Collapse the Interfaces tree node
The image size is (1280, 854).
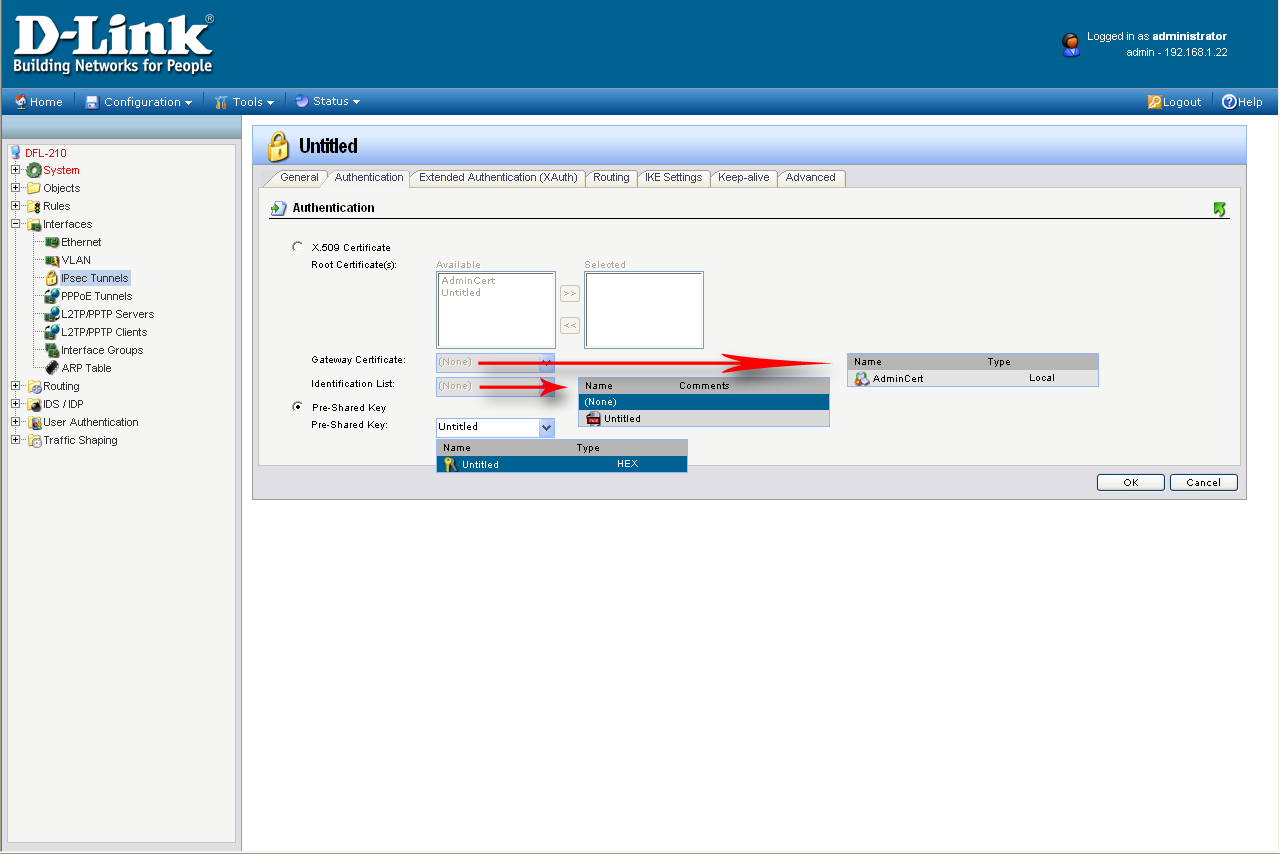point(16,224)
